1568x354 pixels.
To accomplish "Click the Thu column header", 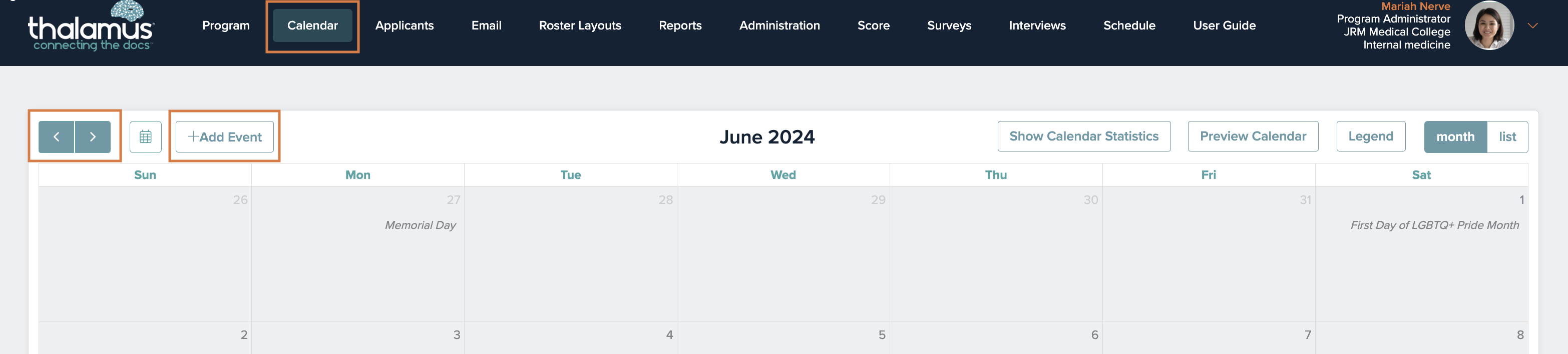I will click(x=996, y=175).
